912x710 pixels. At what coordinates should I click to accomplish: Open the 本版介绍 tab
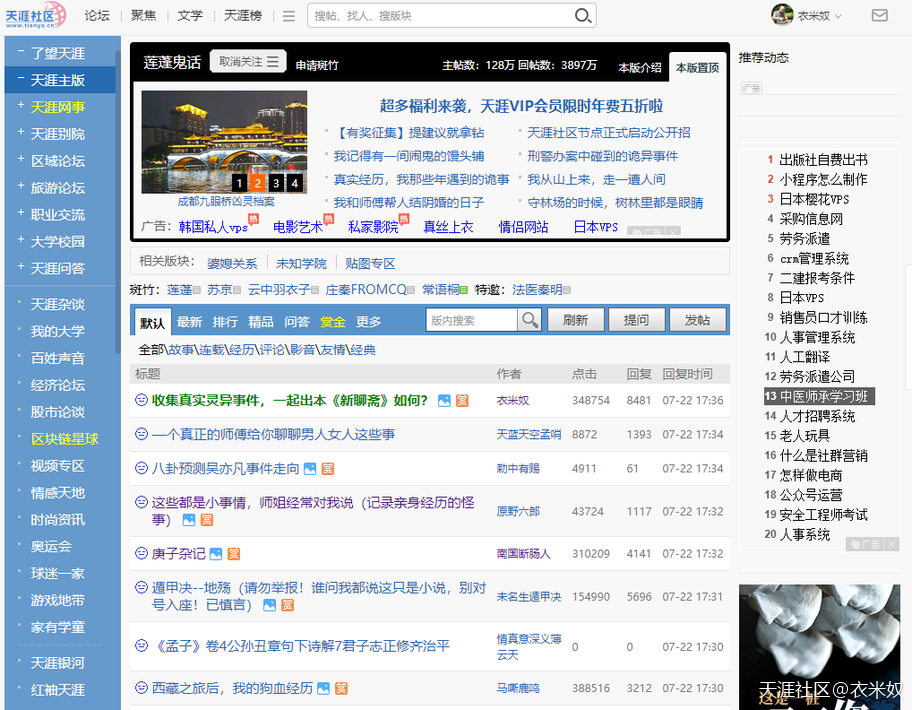tap(640, 67)
